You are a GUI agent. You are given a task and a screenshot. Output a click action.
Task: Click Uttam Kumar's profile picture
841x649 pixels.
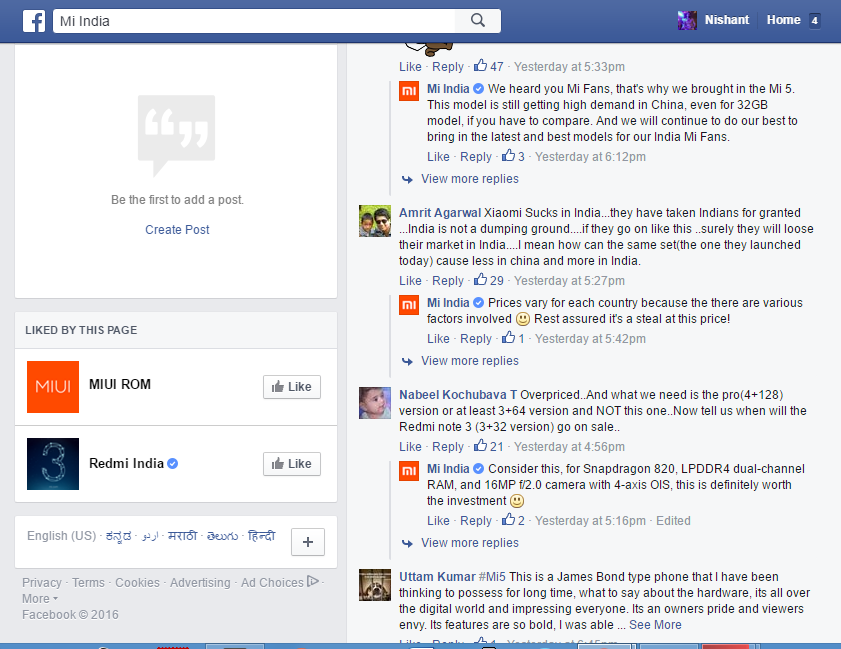(x=375, y=585)
